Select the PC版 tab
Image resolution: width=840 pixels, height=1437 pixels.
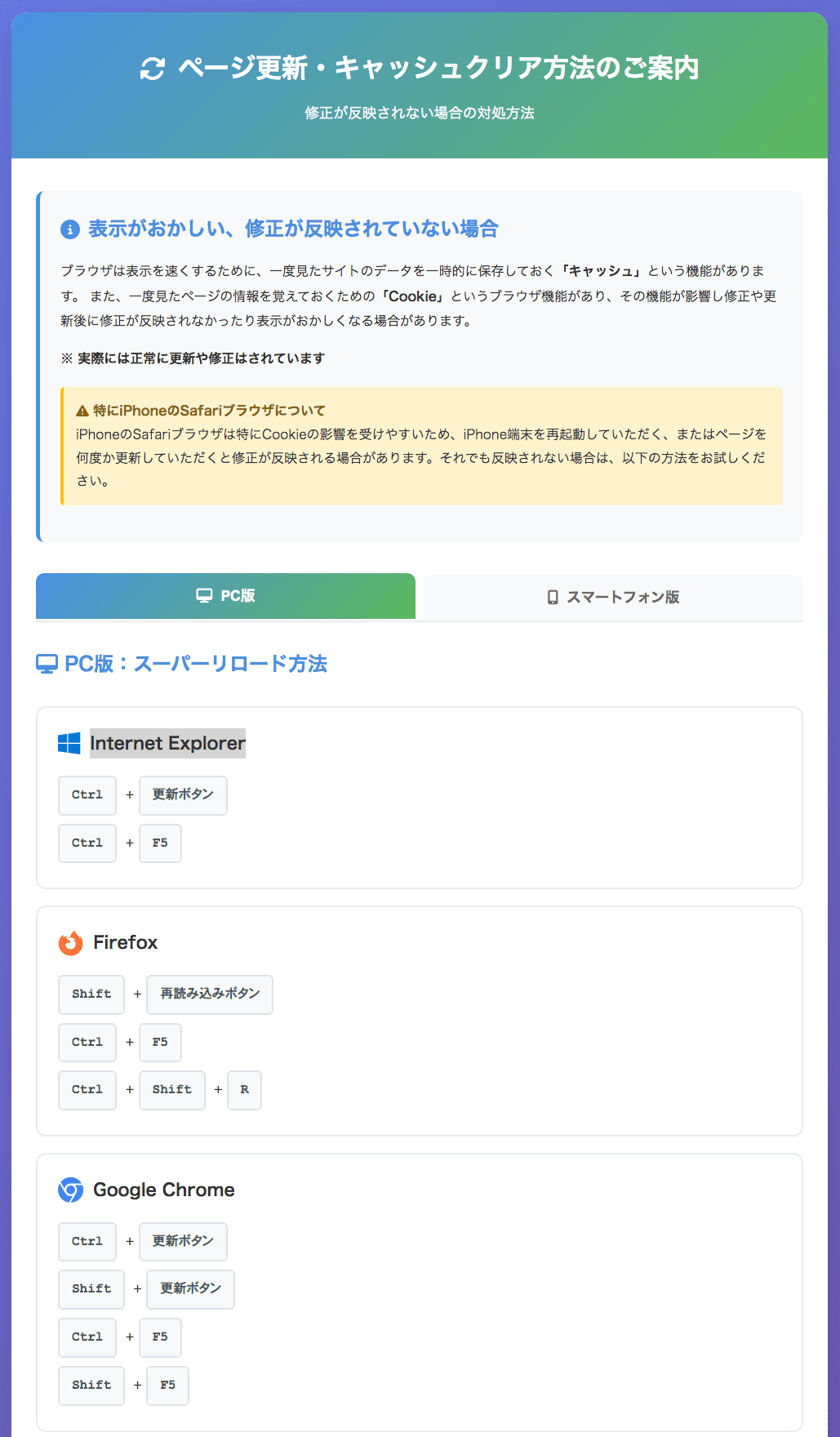tap(225, 596)
